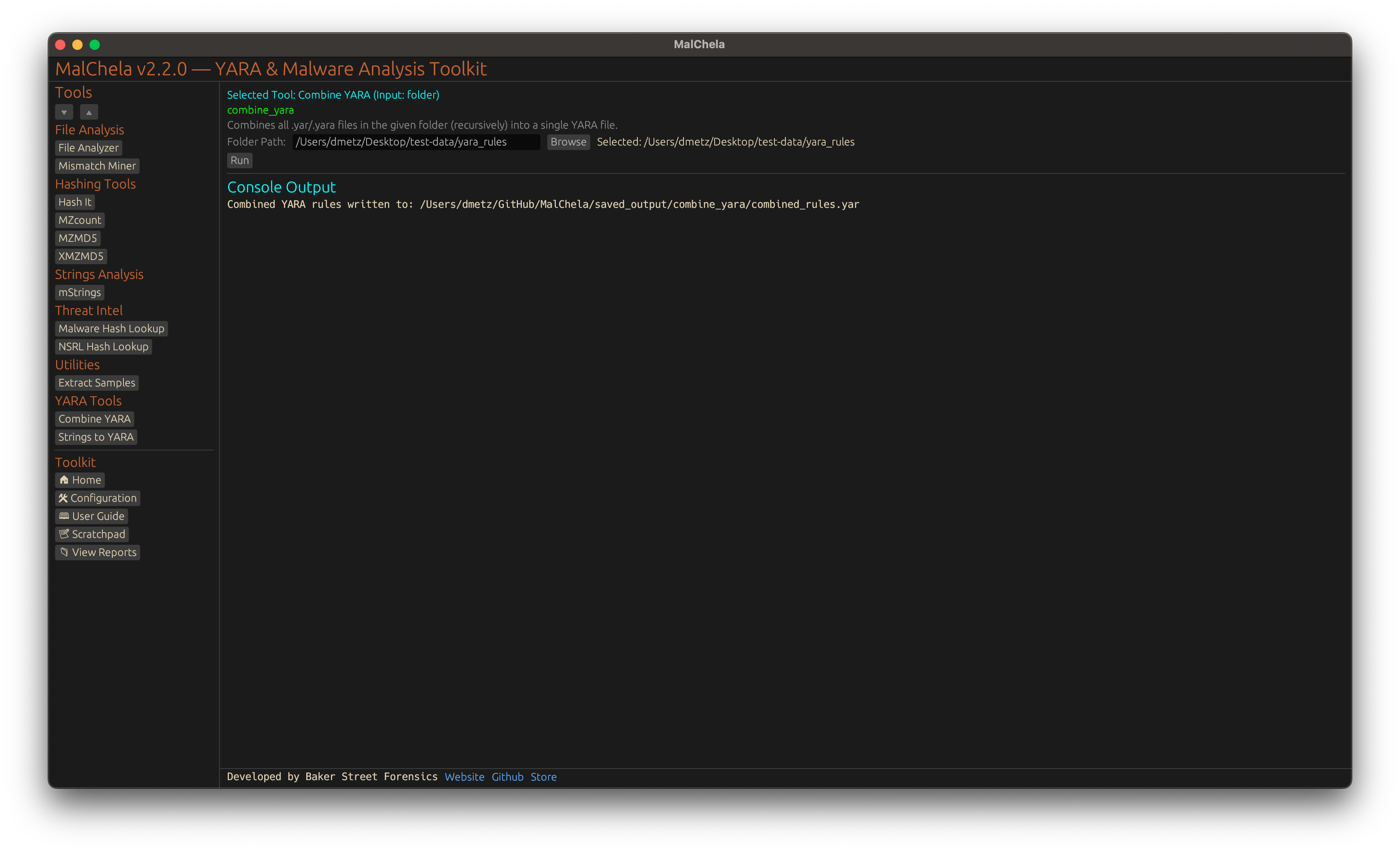Viewport: 1400px width, 852px height.
Task: Click the Utilities category heading
Action: coord(77,365)
